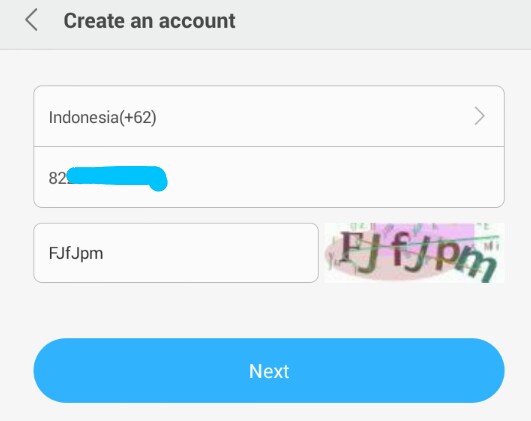This screenshot has width=531, height=421.
Task: Click the blue scribble covering the phone number
Action: [117, 178]
